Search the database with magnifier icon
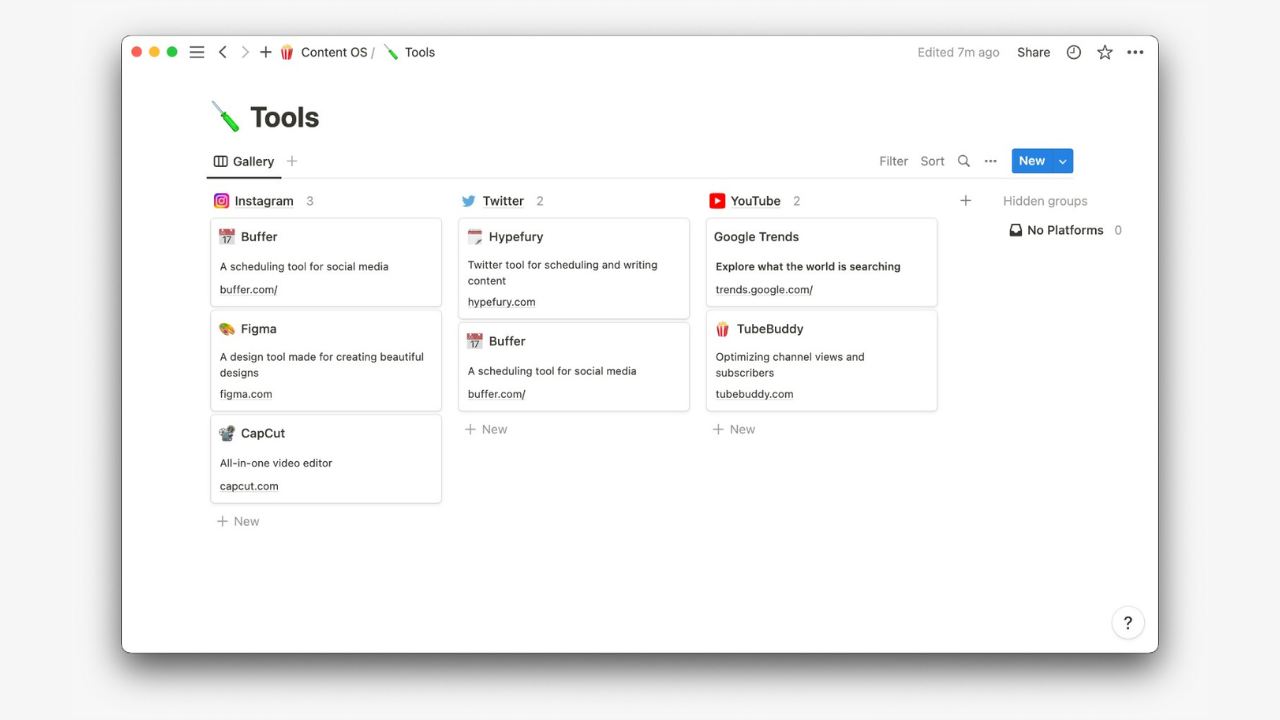The width and height of the screenshot is (1280, 720). (964, 161)
